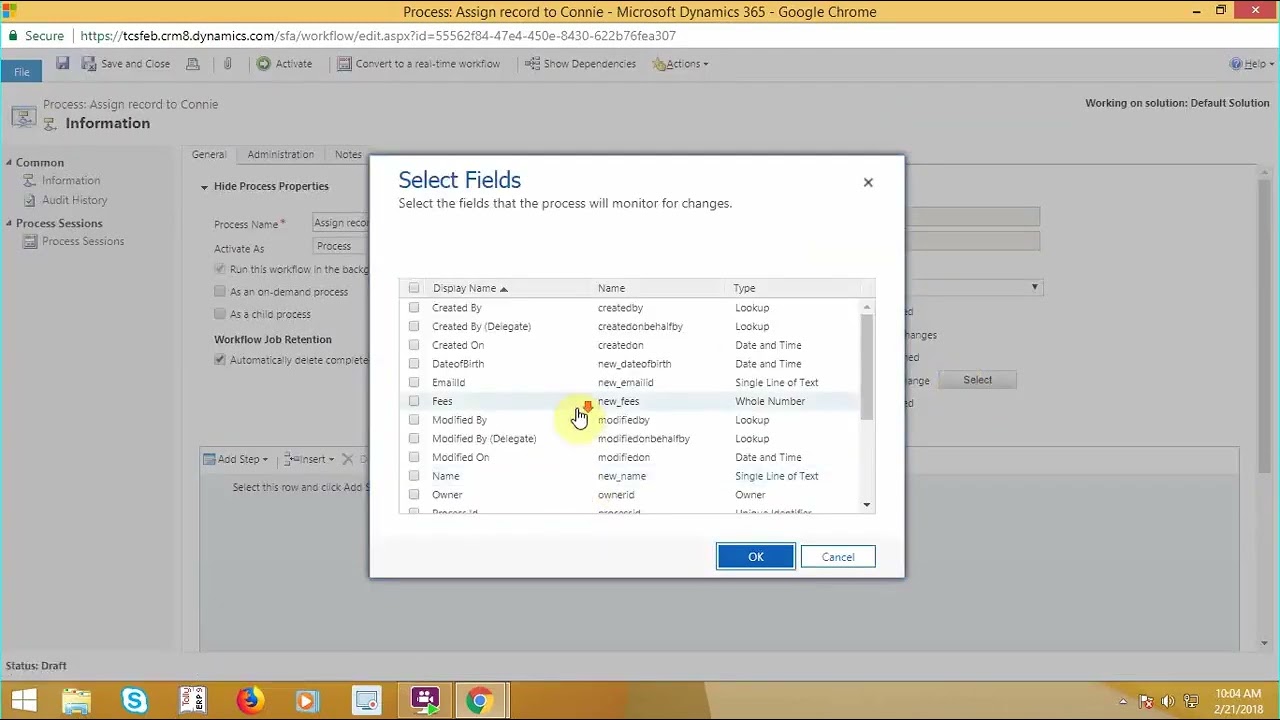Switch to the General tab

tap(209, 154)
